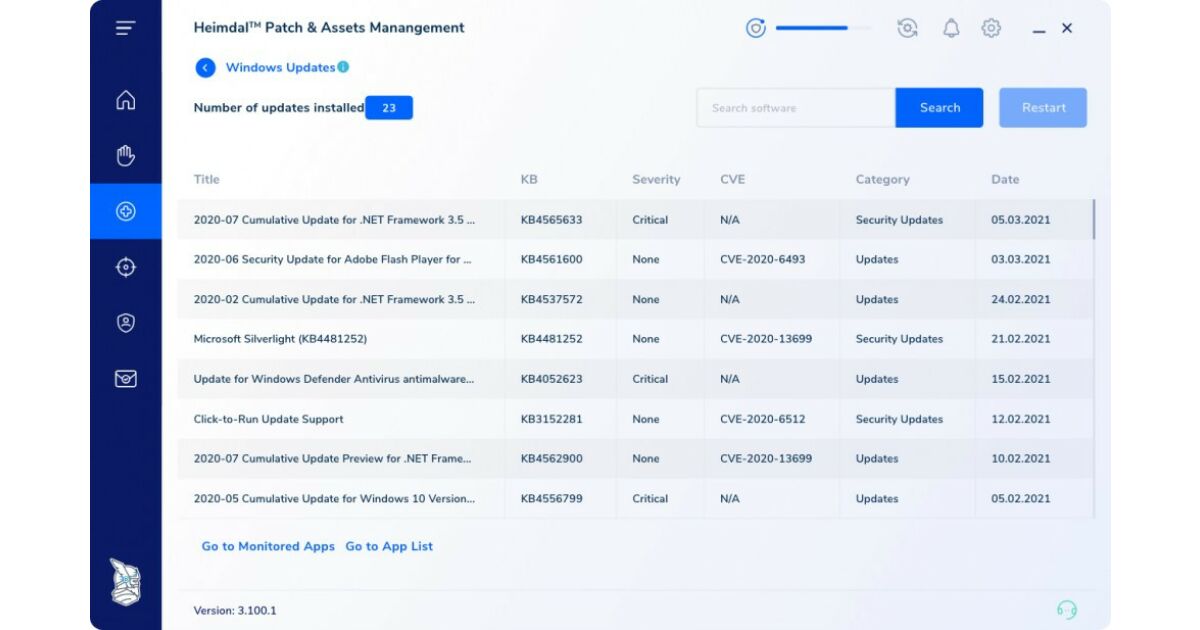Click inside the Search software field

[x=795, y=108]
